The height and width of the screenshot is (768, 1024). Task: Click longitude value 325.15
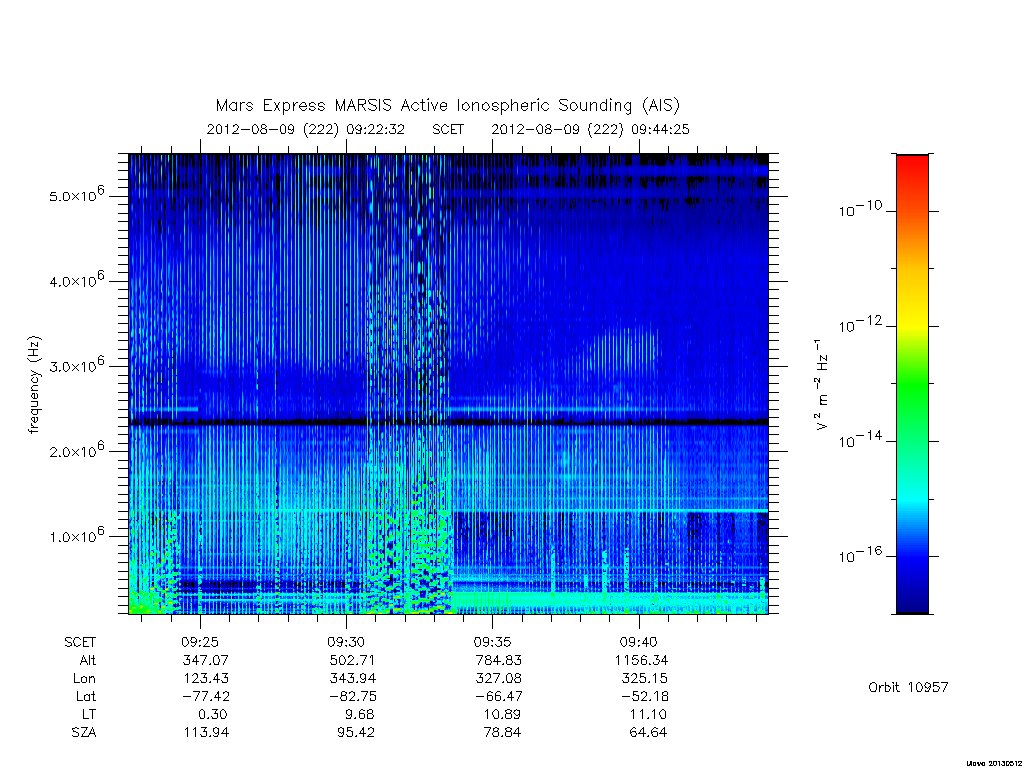coord(645,679)
